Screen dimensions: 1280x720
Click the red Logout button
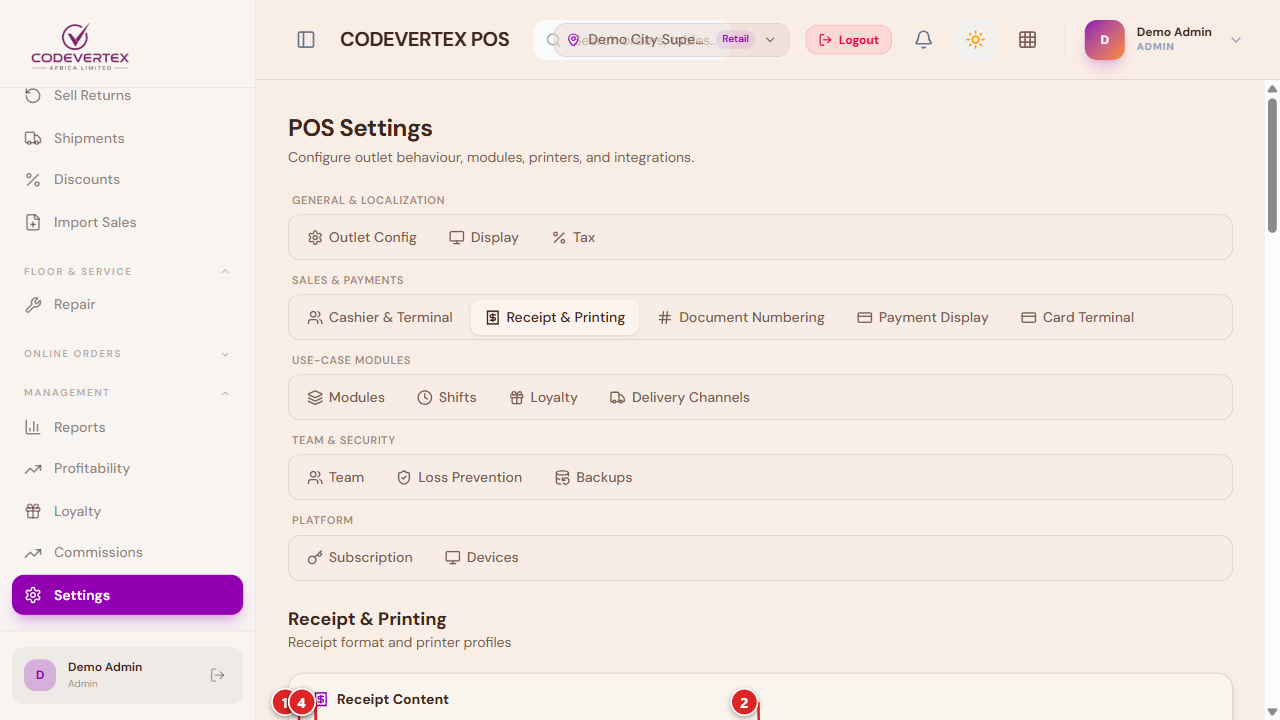tap(849, 40)
